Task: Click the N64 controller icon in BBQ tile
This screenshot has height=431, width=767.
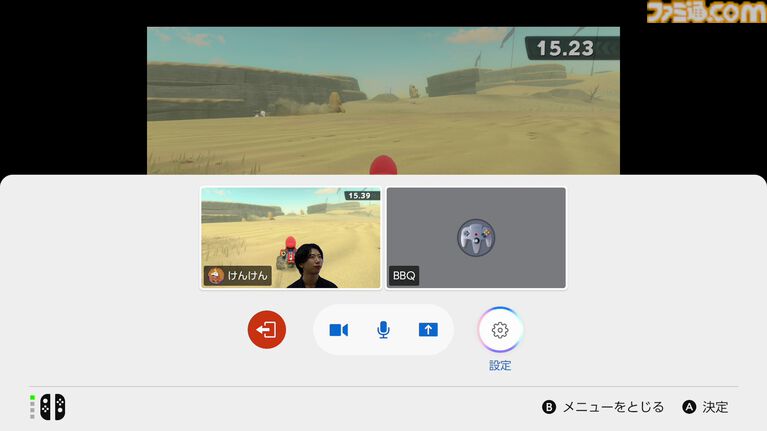Action: 476,237
